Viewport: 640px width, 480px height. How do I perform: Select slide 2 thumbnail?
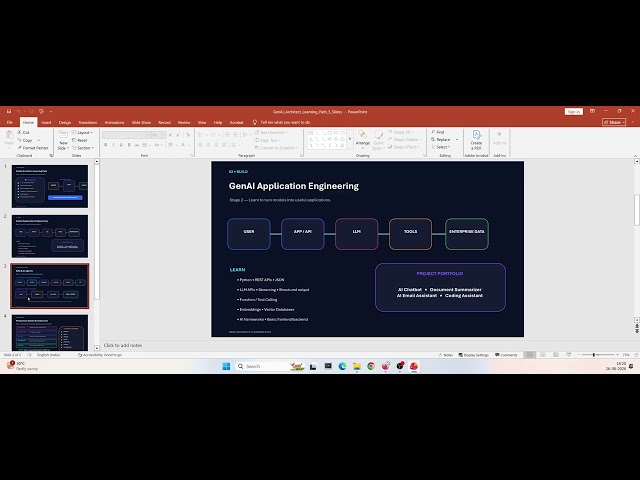pos(50,236)
